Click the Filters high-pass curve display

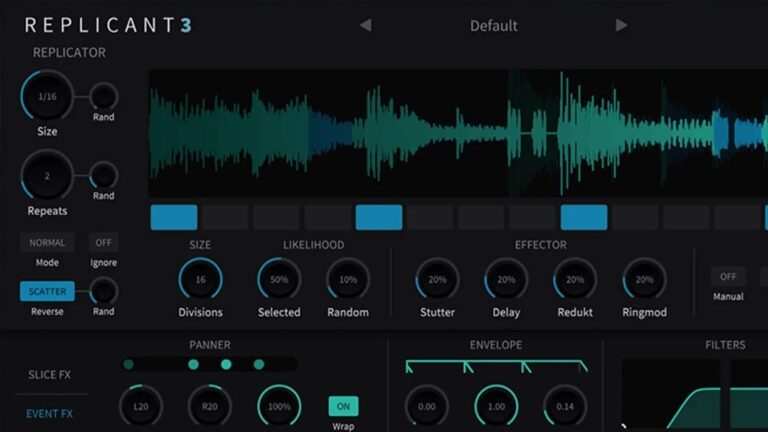671,394
